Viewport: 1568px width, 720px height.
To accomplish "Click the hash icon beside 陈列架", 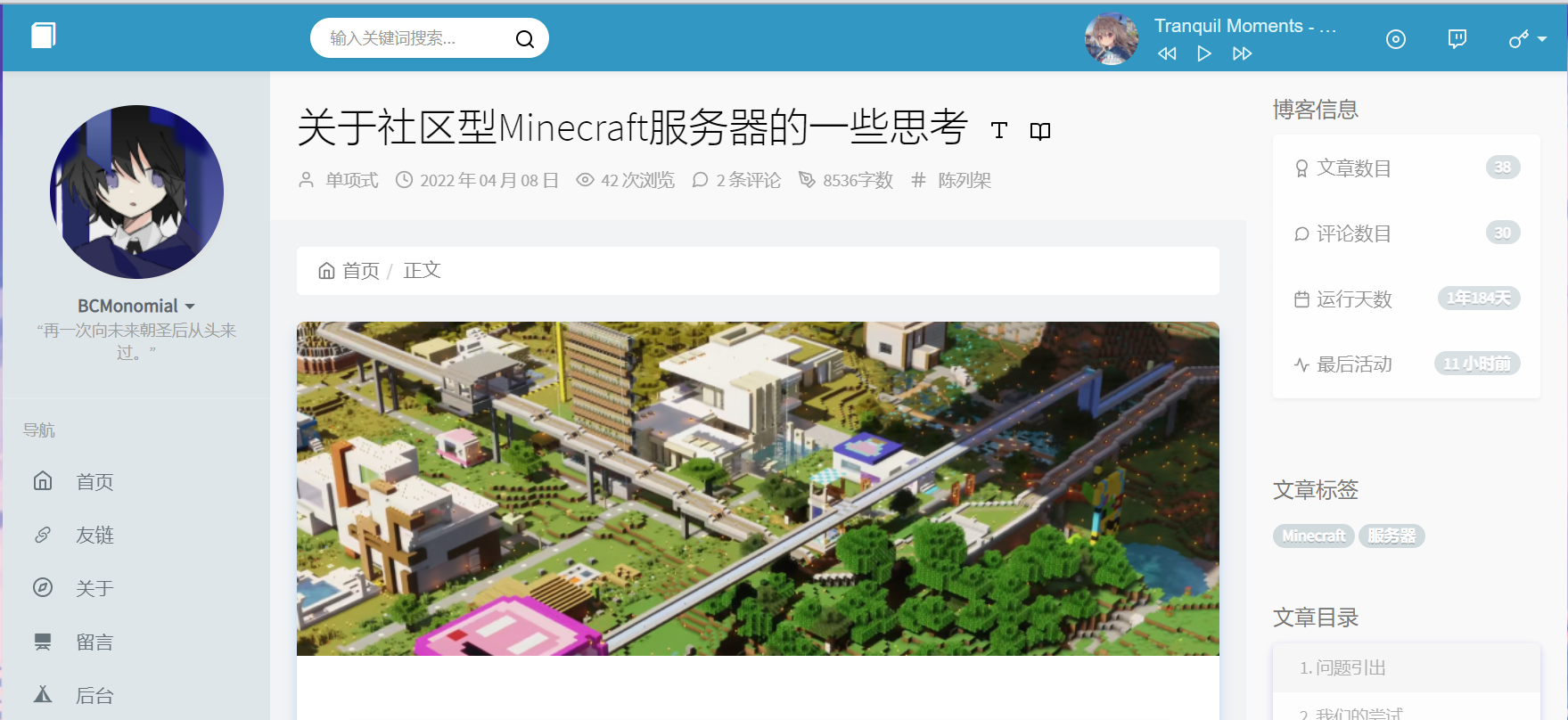I will click(918, 180).
